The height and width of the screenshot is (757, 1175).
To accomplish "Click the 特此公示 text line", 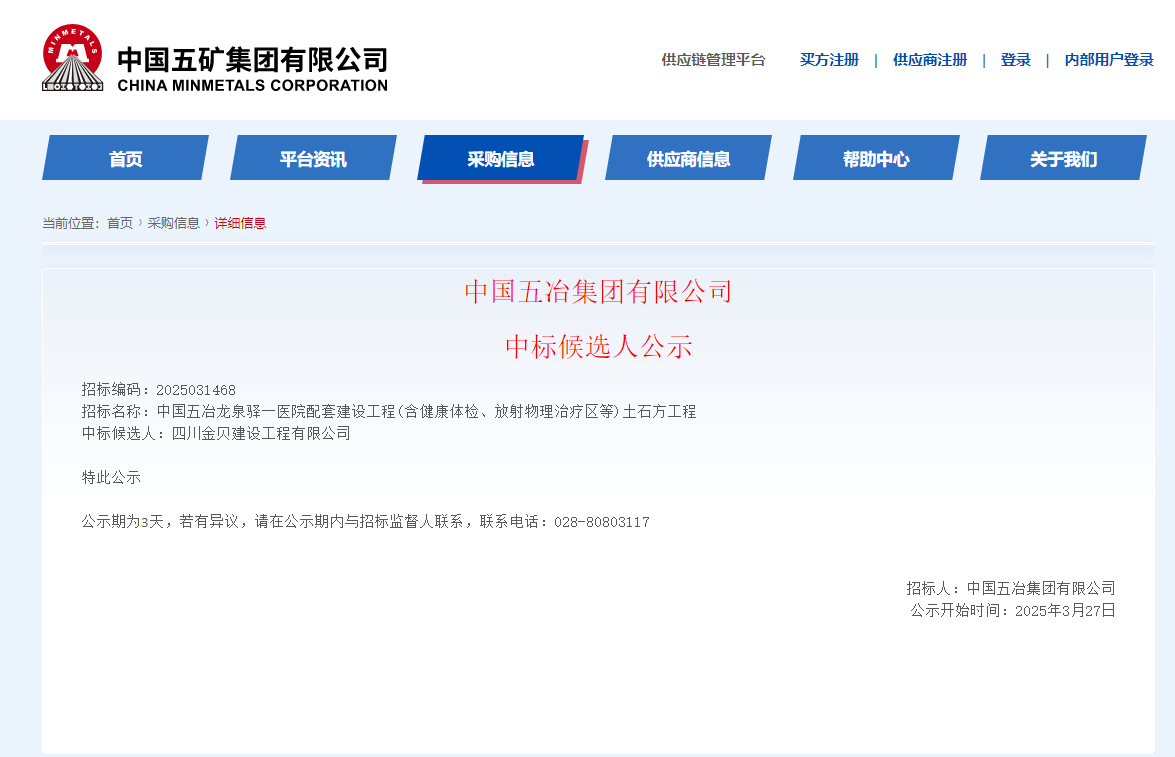I will coord(111,477).
